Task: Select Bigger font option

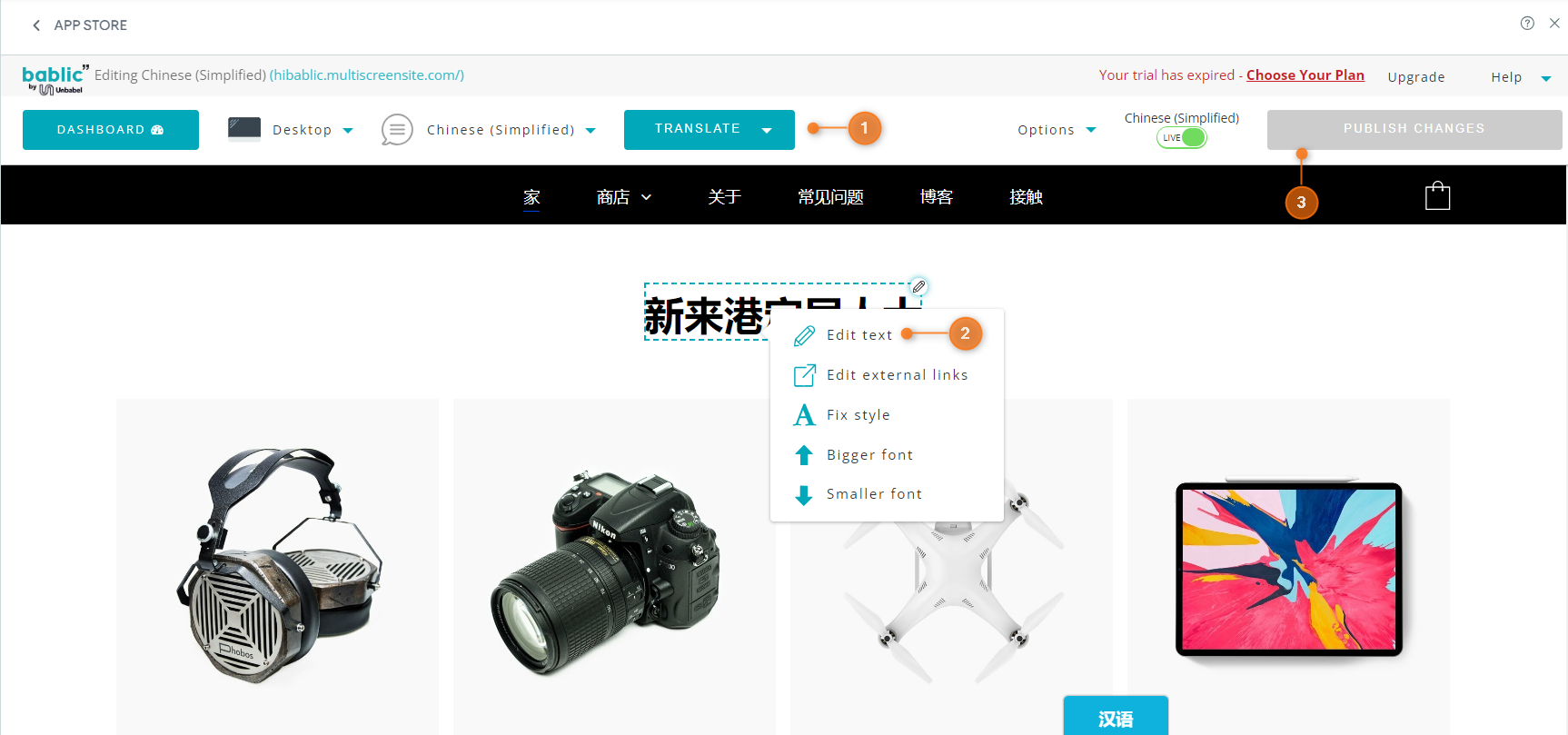Action: (x=869, y=455)
